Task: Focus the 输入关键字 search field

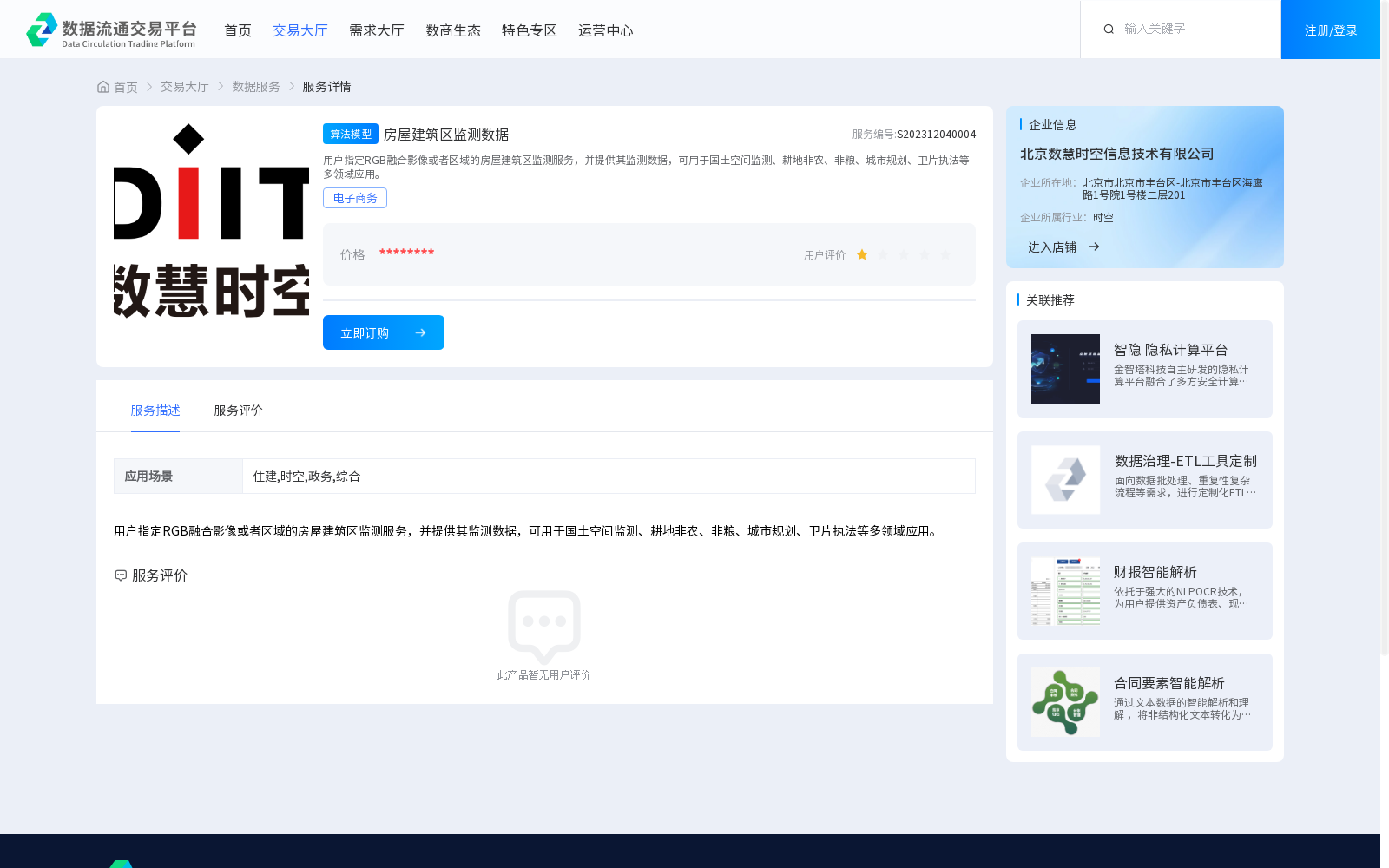Action: 1194,29
